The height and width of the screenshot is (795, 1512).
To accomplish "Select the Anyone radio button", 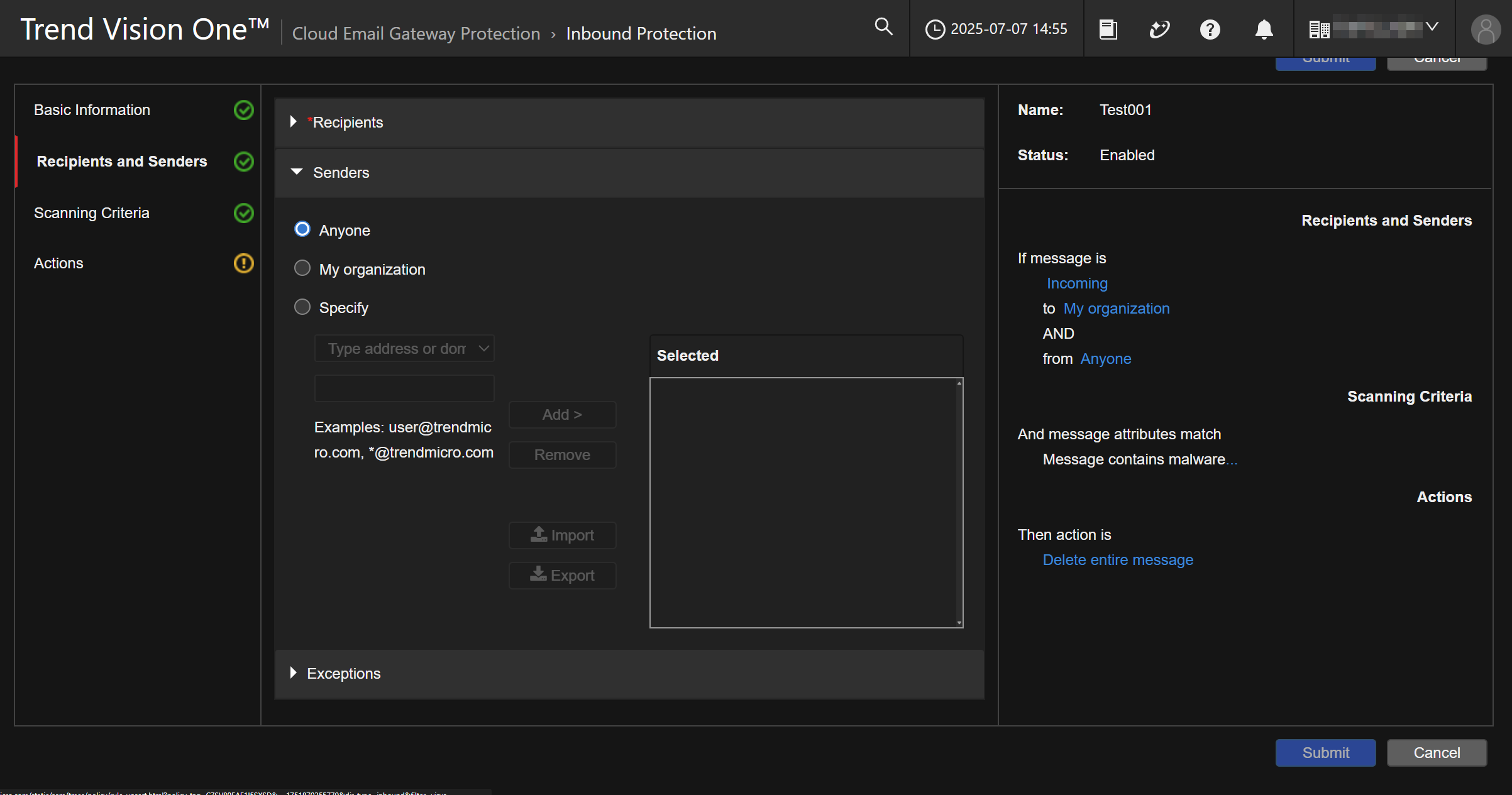I will point(302,229).
